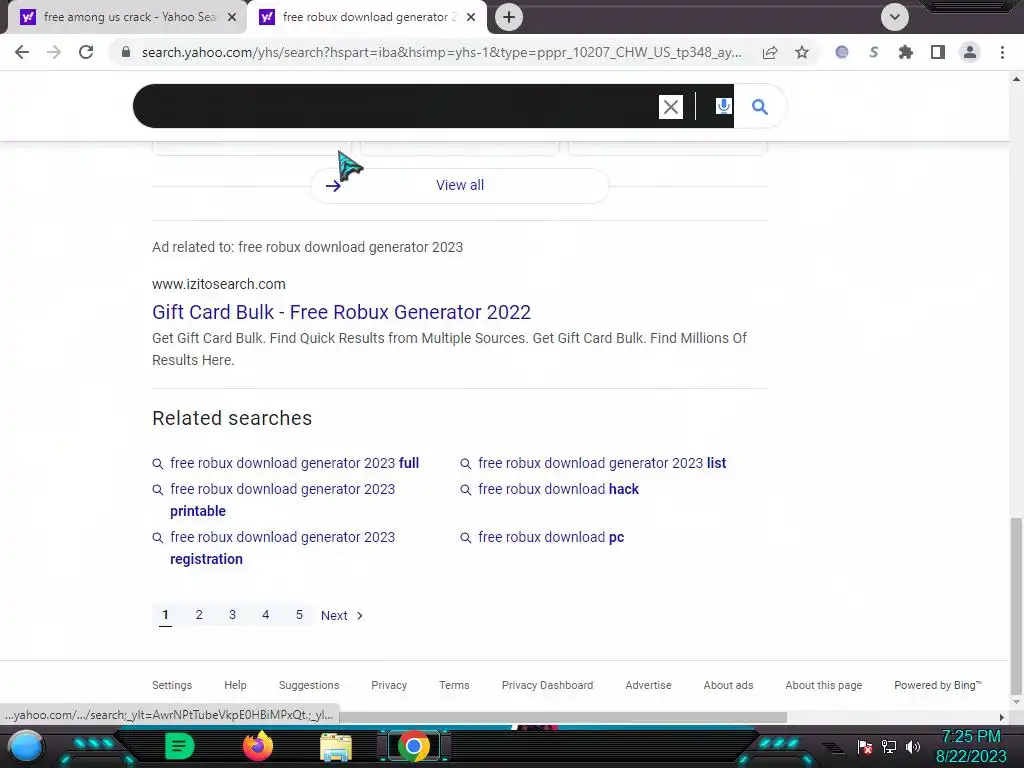Open the purple round extension icon
This screenshot has height=768, width=1024.
(842, 52)
